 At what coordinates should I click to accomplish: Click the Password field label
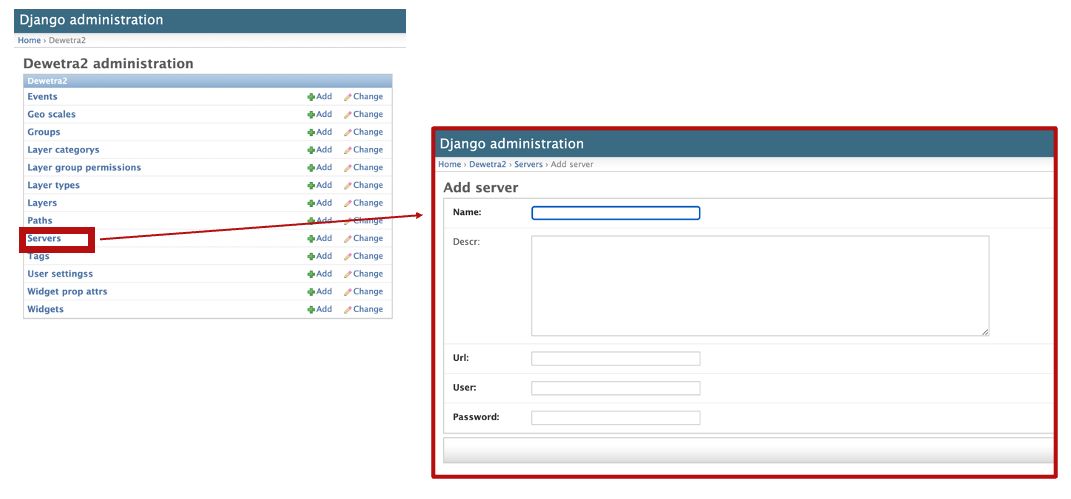tap(476, 416)
